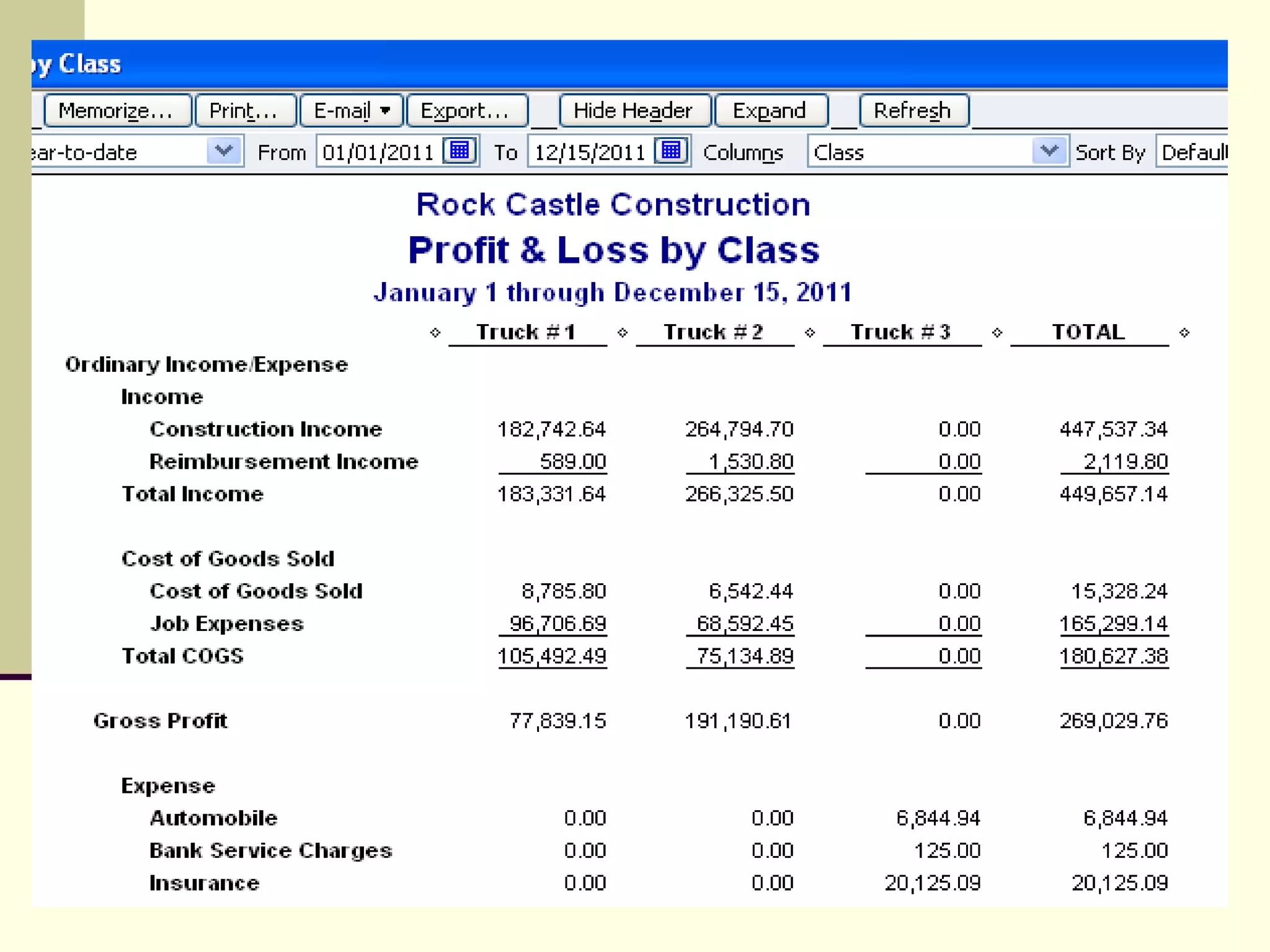Image resolution: width=1270 pixels, height=952 pixels.
Task: Click the column resize diamond before Truck #1
Action: (x=435, y=333)
